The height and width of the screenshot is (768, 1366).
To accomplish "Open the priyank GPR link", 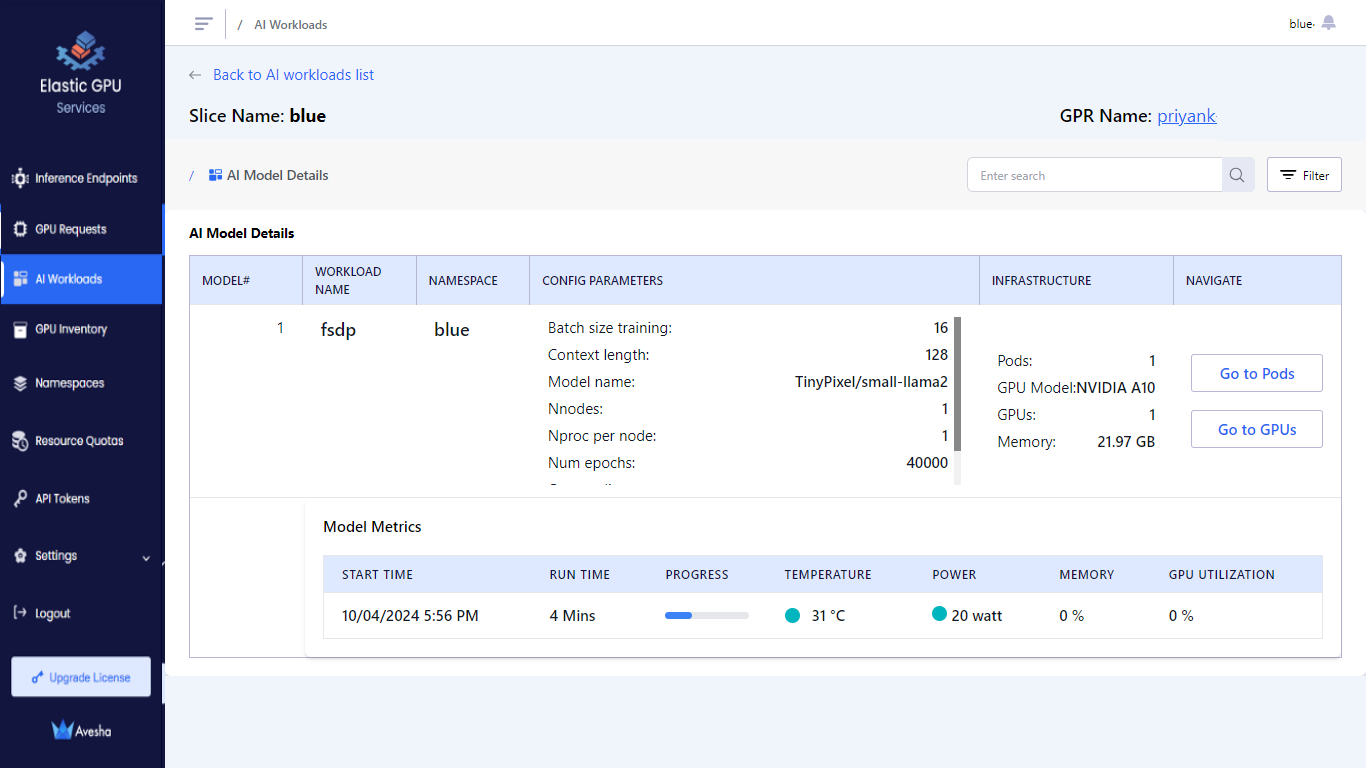I will (1187, 116).
